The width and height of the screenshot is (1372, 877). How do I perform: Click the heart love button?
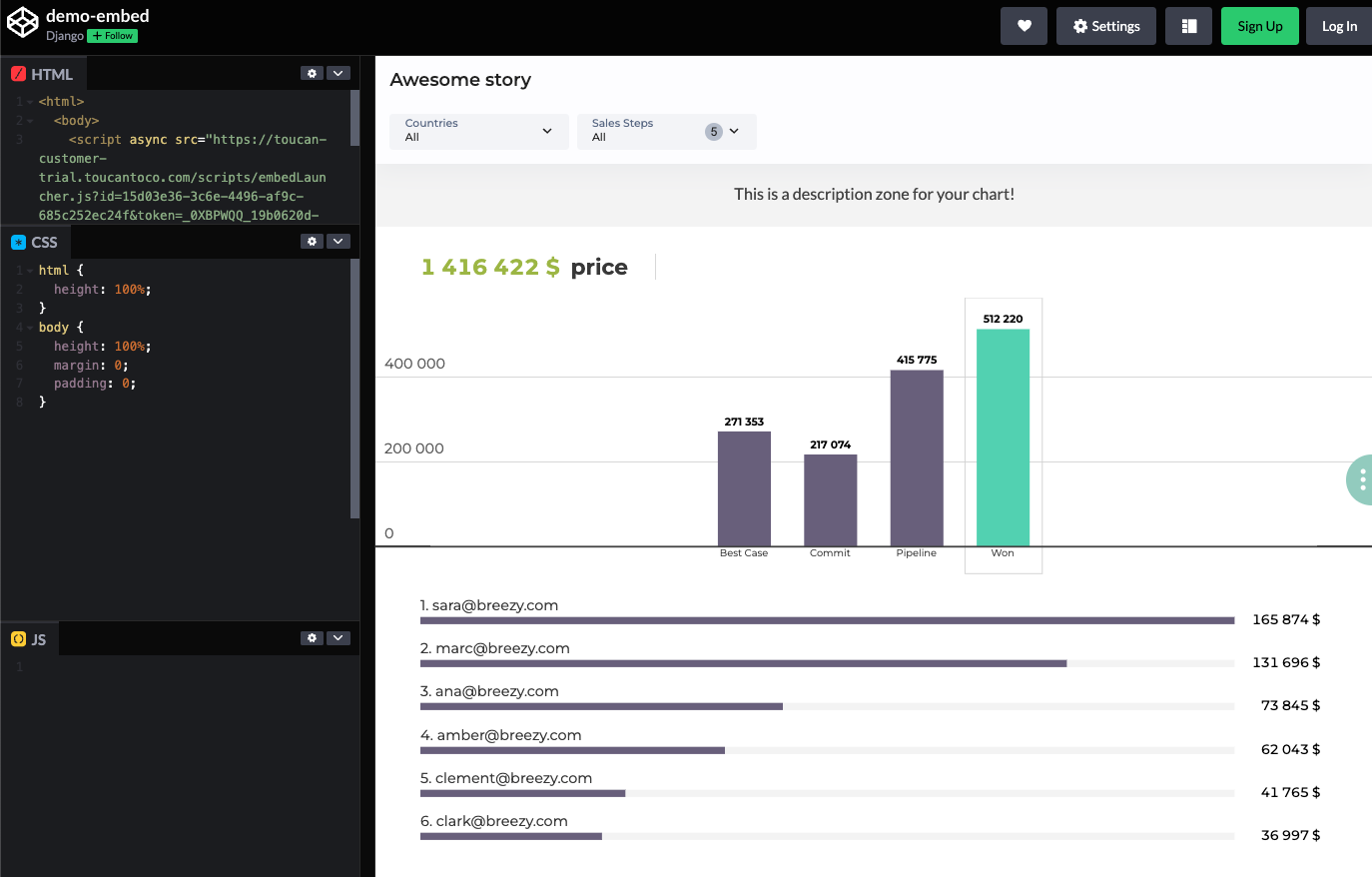[x=1024, y=26]
